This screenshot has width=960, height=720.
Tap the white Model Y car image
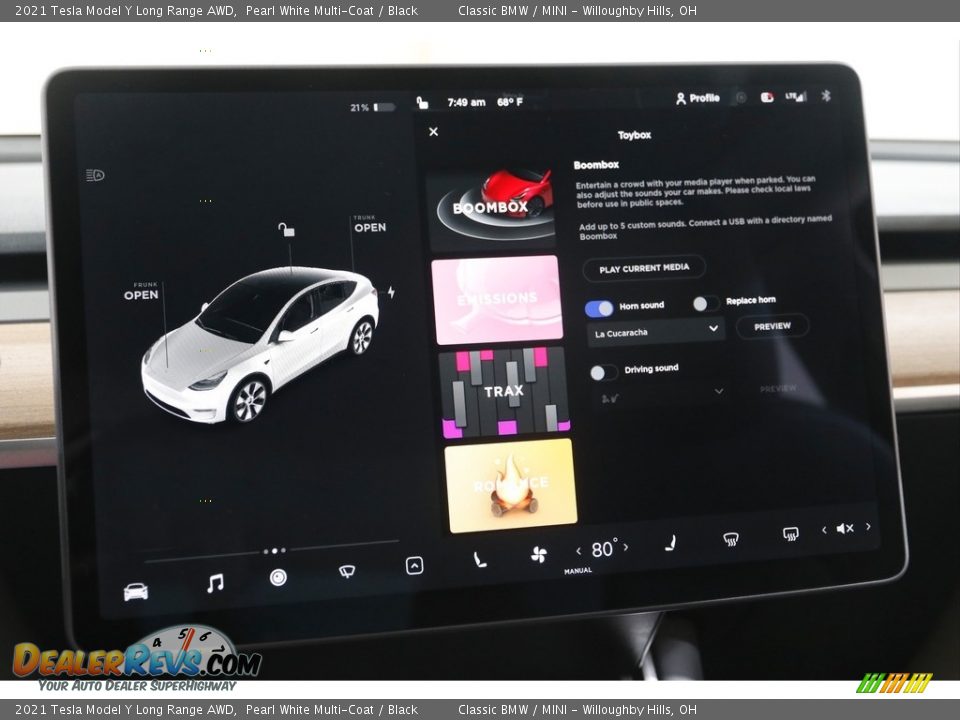click(260, 343)
